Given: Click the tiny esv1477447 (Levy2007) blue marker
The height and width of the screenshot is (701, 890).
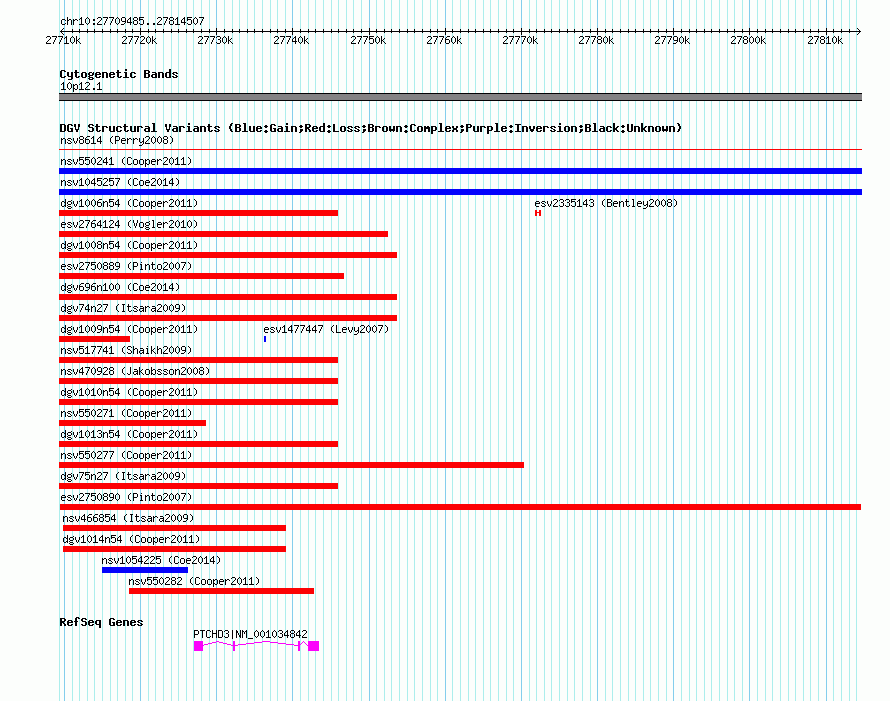Looking at the screenshot, I should (265, 339).
